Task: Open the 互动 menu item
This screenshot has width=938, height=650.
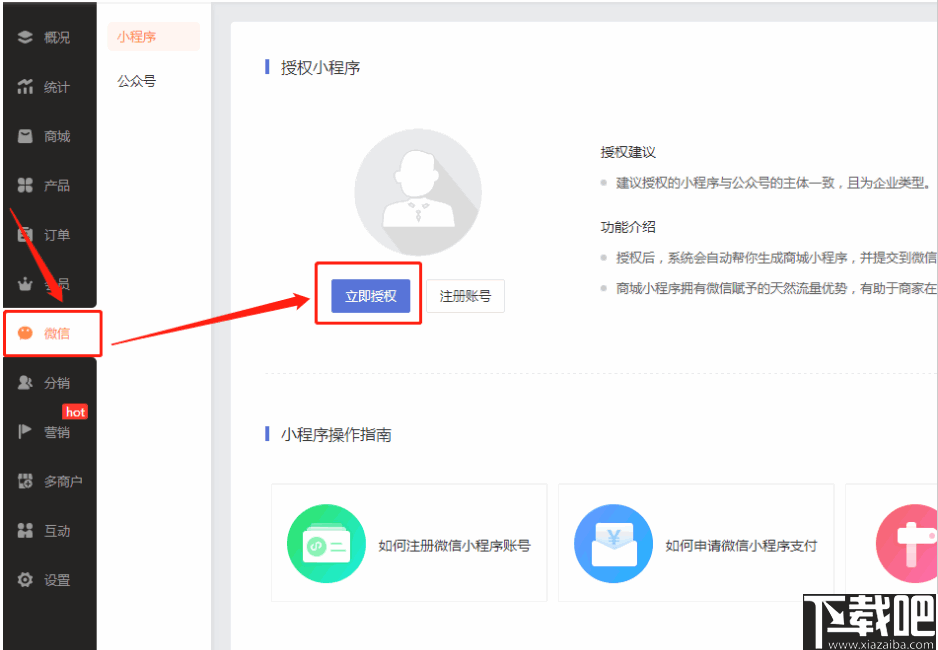Action: click(57, 530)
